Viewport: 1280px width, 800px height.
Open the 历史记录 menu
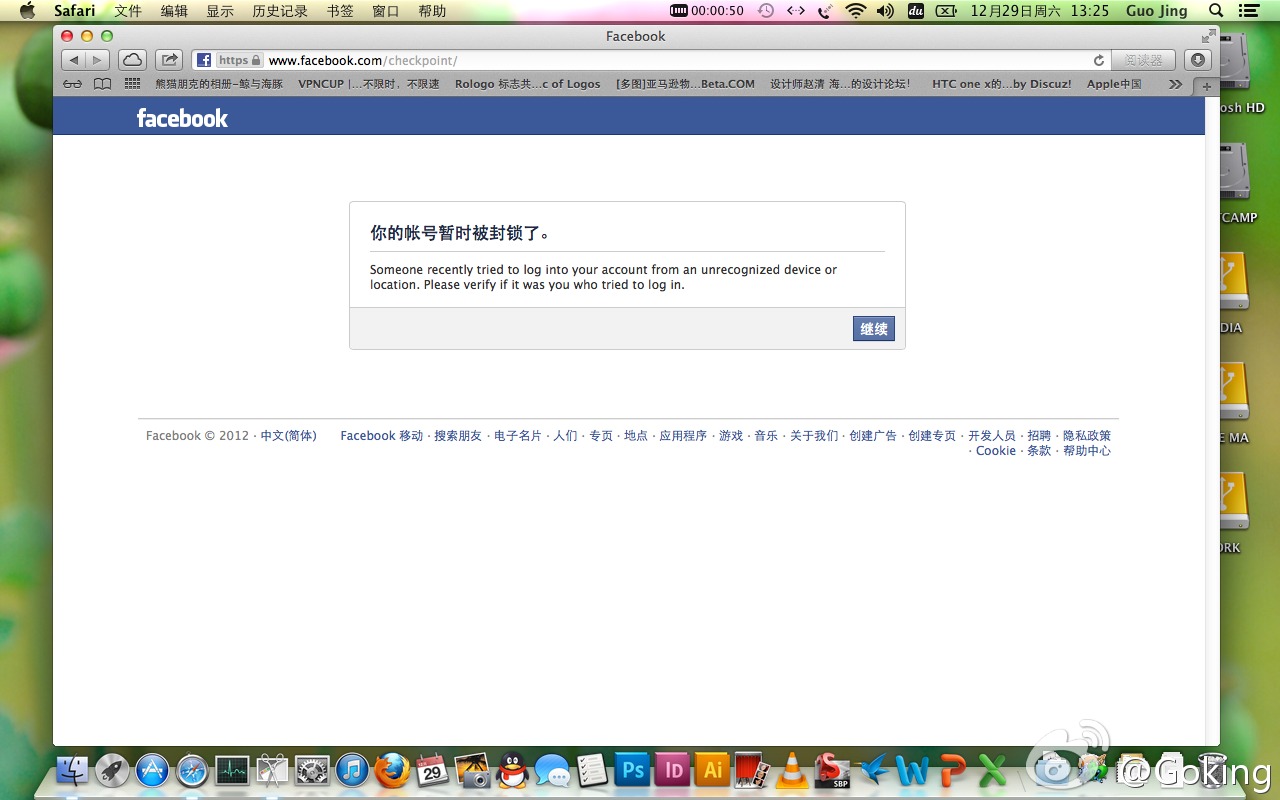tap(280, 11)
